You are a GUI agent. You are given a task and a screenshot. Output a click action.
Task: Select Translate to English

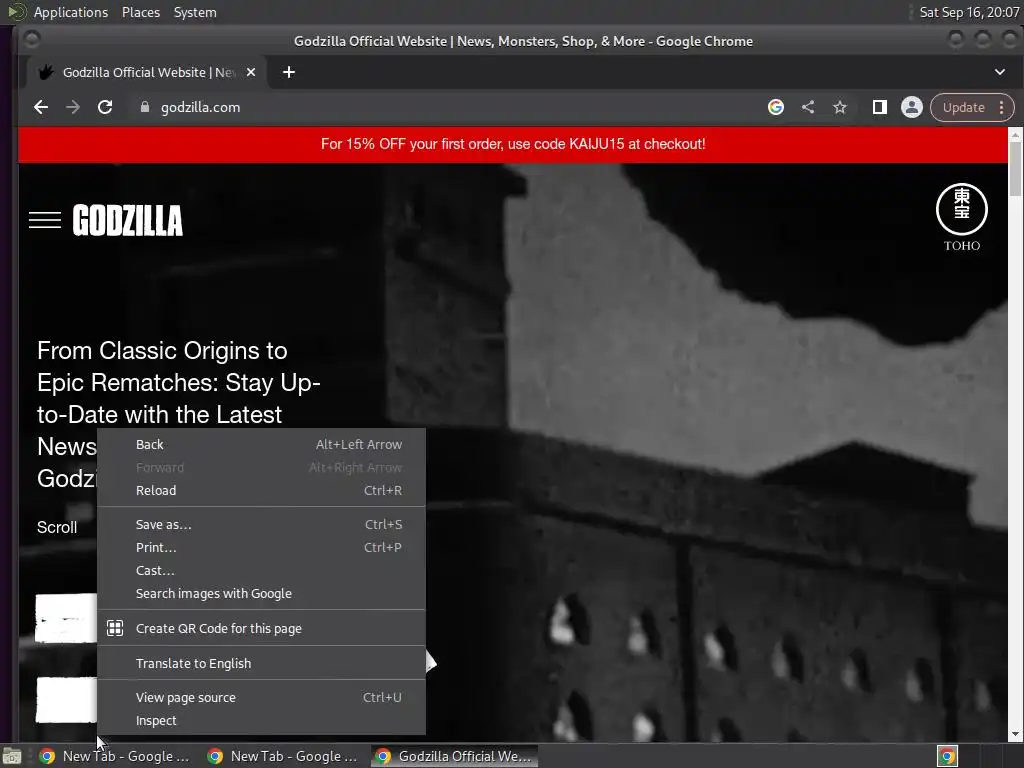tap(261, 663)
